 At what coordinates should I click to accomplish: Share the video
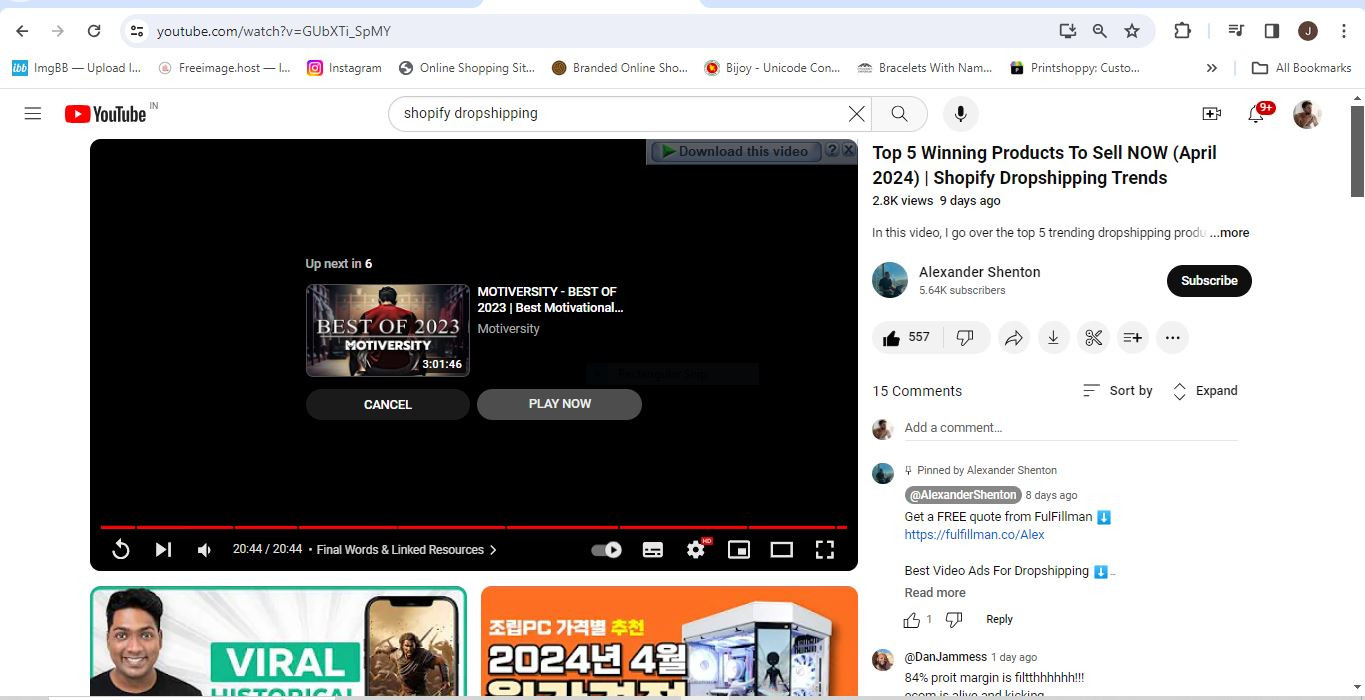(1014, 338)
